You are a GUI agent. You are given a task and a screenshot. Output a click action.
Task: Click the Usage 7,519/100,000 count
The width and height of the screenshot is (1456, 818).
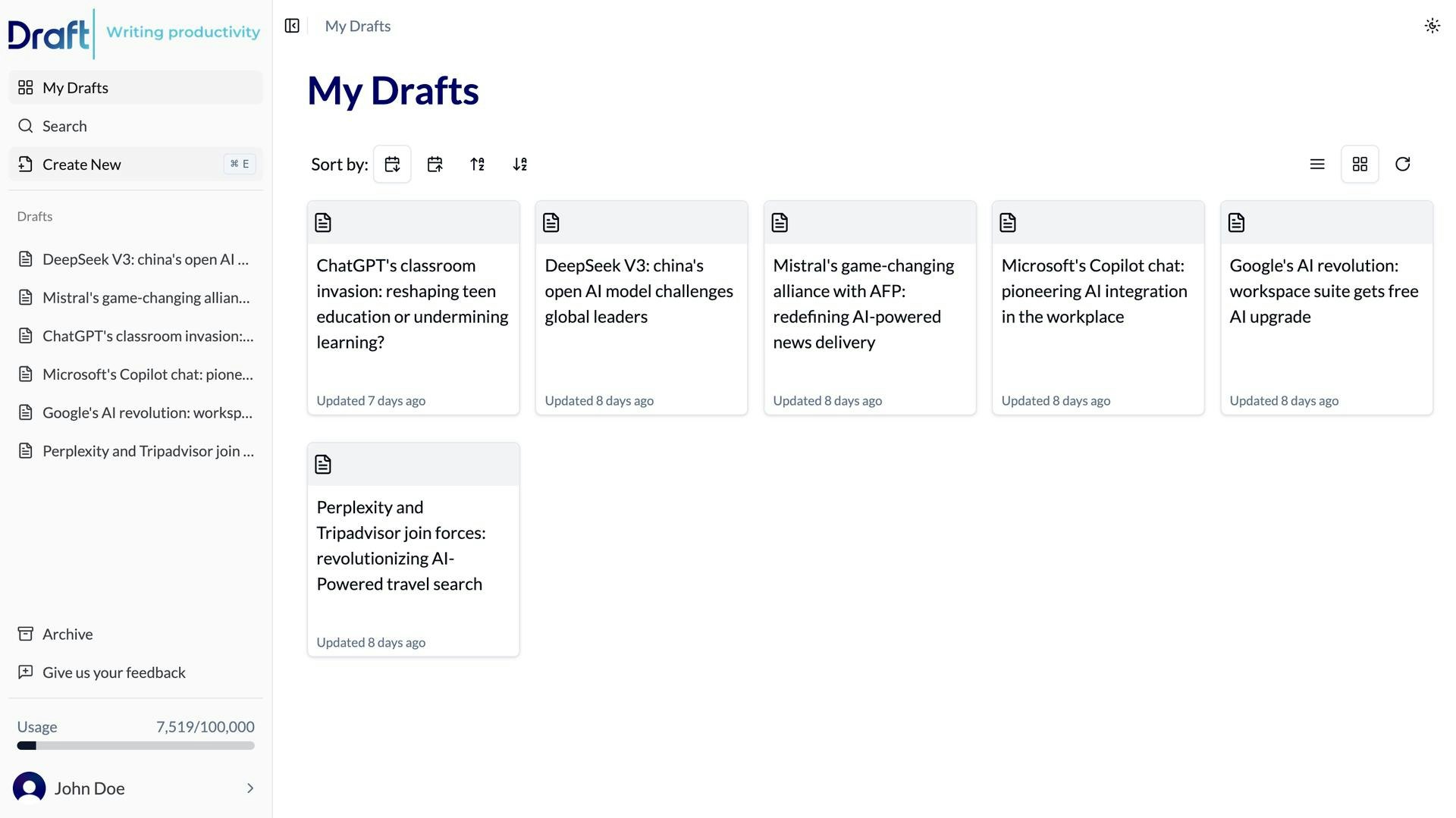pyautogui.click(x=206, y=727)
